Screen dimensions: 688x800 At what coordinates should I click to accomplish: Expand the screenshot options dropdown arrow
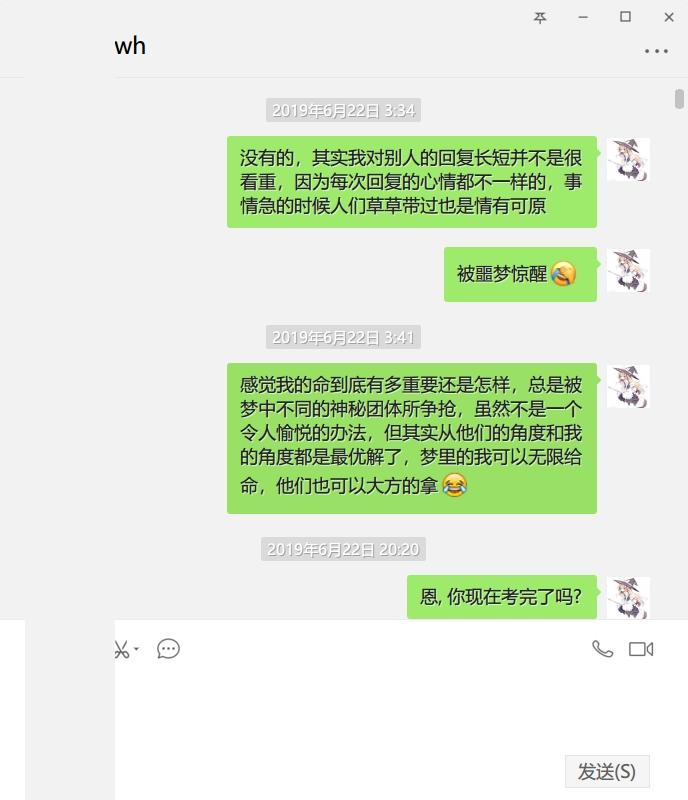coord(136,649)
